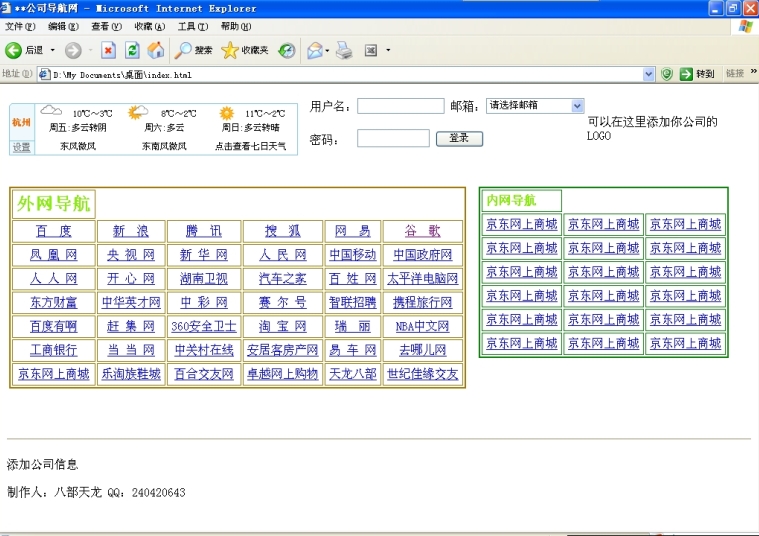The width and height of the screenshot is (759, 536).
Task: Open the 谷歌 link
Action: pyautogui.click(x=423, y=231)
